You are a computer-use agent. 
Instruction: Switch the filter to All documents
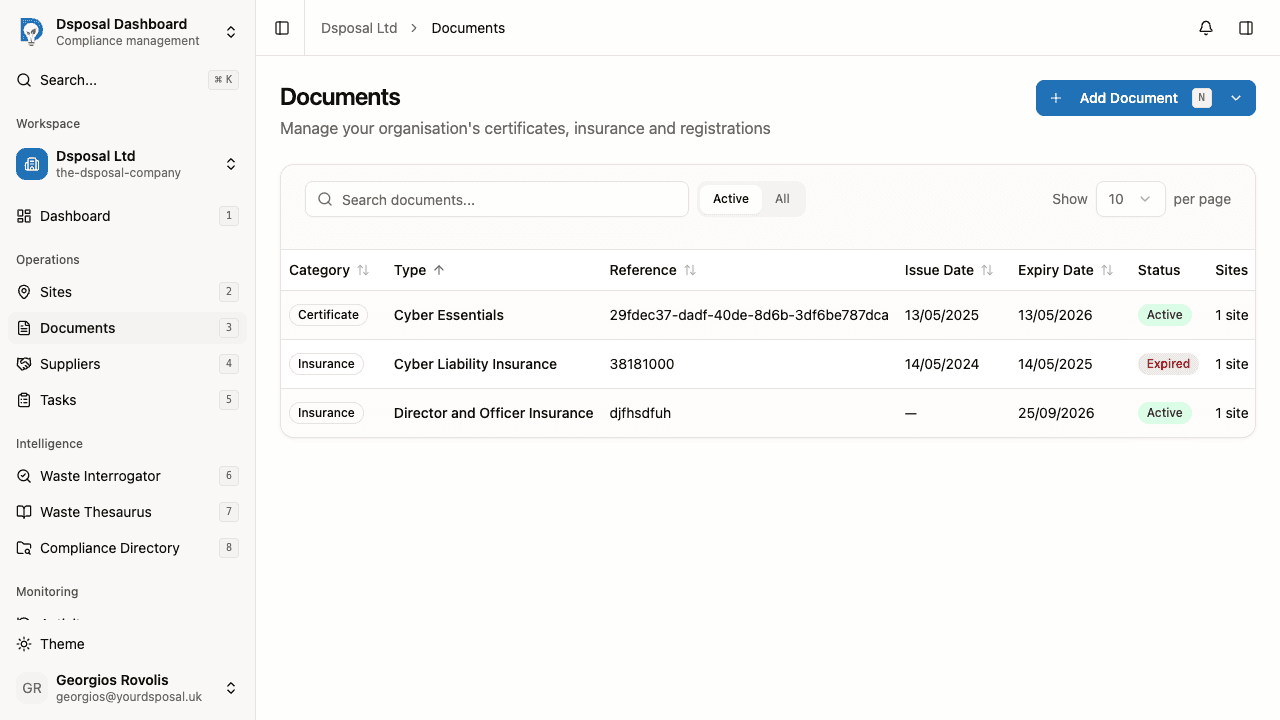pyautogui.click(x=782, y=199)
